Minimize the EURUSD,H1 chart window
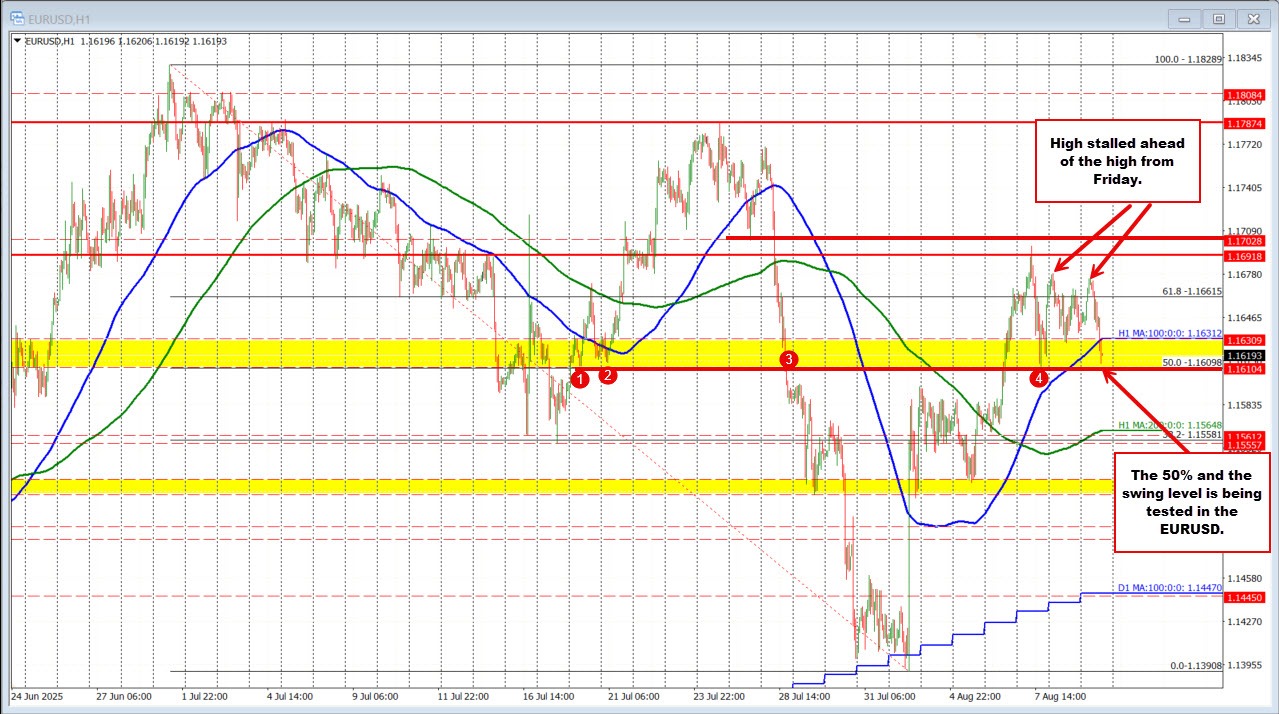Screen dimensions: 1279x714 (x=1185, y=18)
